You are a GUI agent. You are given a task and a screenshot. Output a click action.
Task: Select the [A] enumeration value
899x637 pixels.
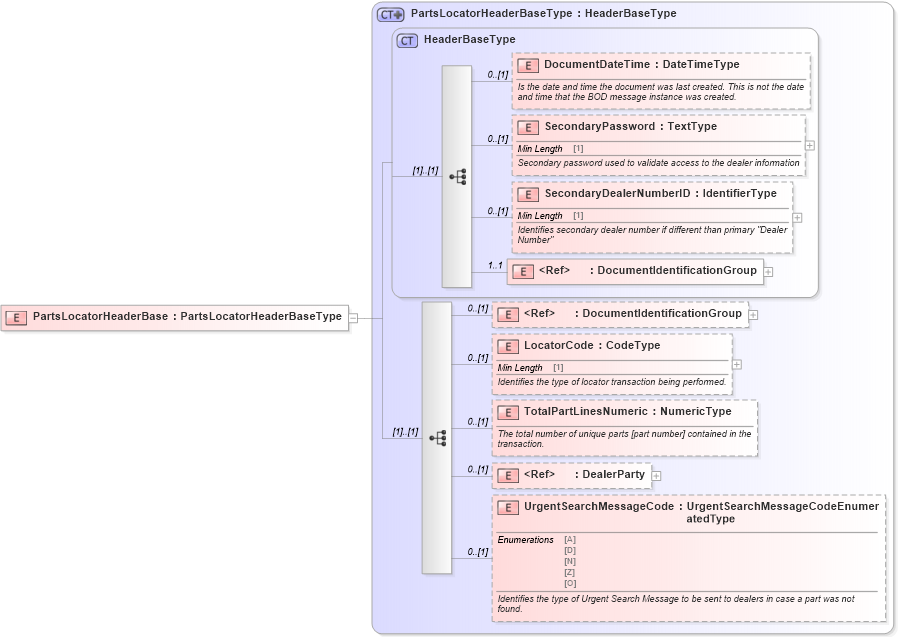click(569, 538)
